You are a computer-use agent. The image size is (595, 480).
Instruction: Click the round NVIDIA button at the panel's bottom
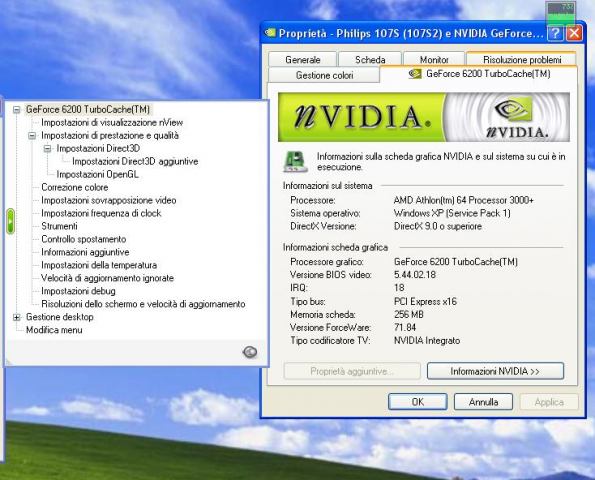click(250, 352)
